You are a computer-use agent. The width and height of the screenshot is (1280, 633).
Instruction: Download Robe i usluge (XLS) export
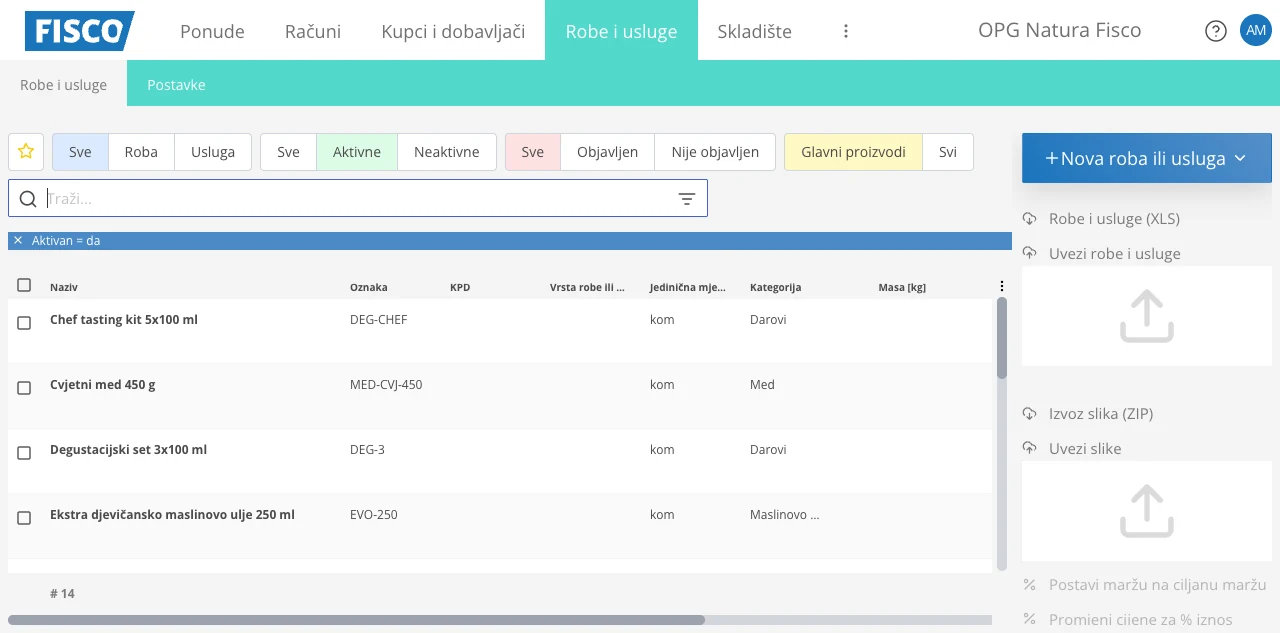tap(1114, 219)
